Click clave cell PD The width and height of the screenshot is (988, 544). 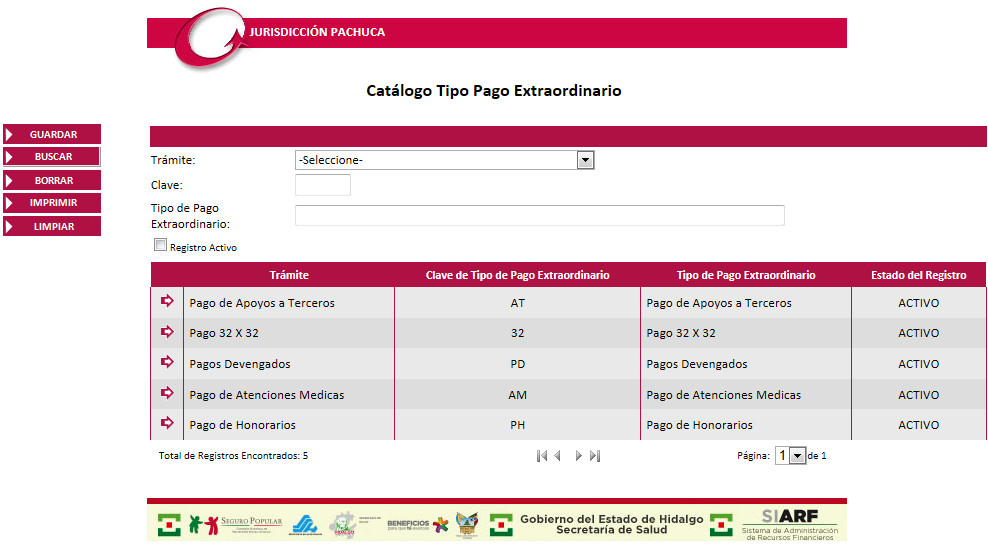coord(517,364)
